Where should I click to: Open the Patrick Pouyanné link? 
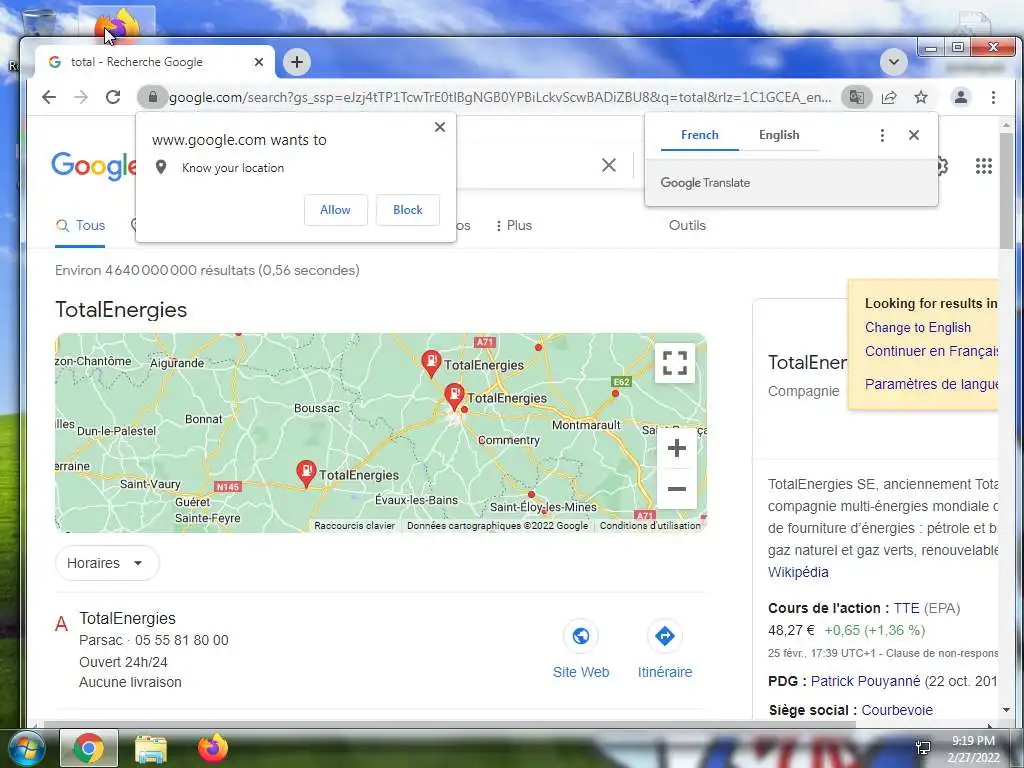[865, 681]
